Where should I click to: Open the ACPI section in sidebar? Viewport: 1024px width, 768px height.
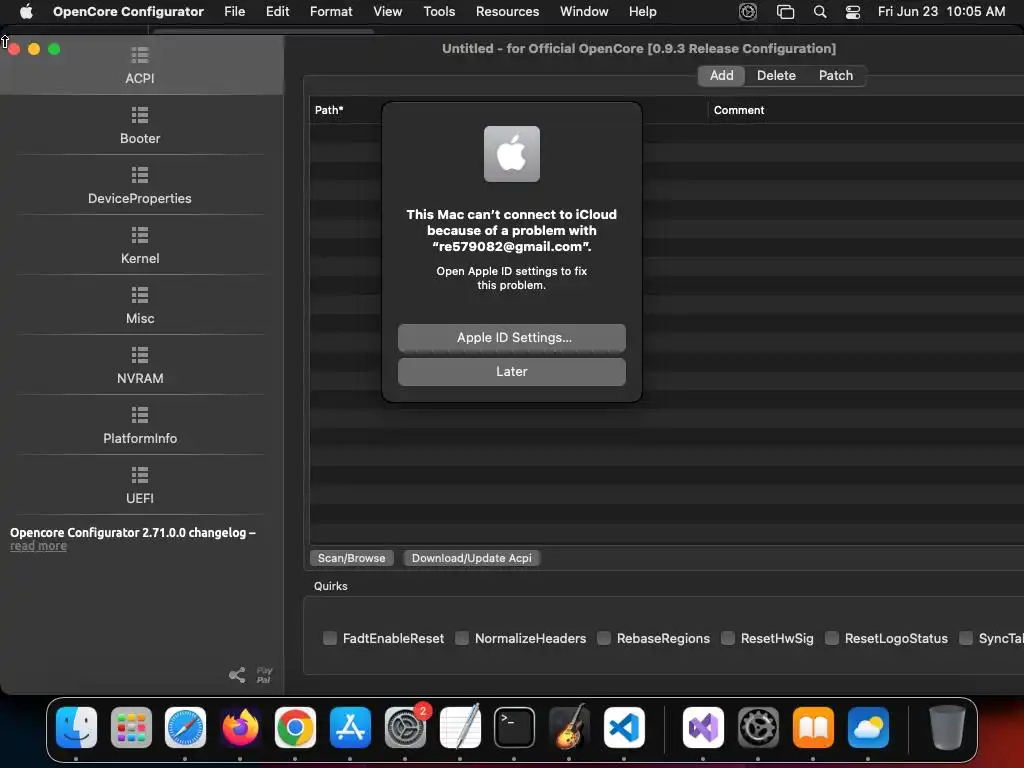140,65
